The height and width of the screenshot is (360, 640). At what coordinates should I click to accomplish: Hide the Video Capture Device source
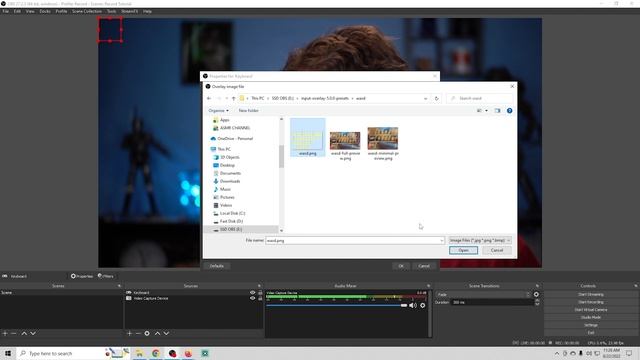pyautogui.click(x=252, y=298)
